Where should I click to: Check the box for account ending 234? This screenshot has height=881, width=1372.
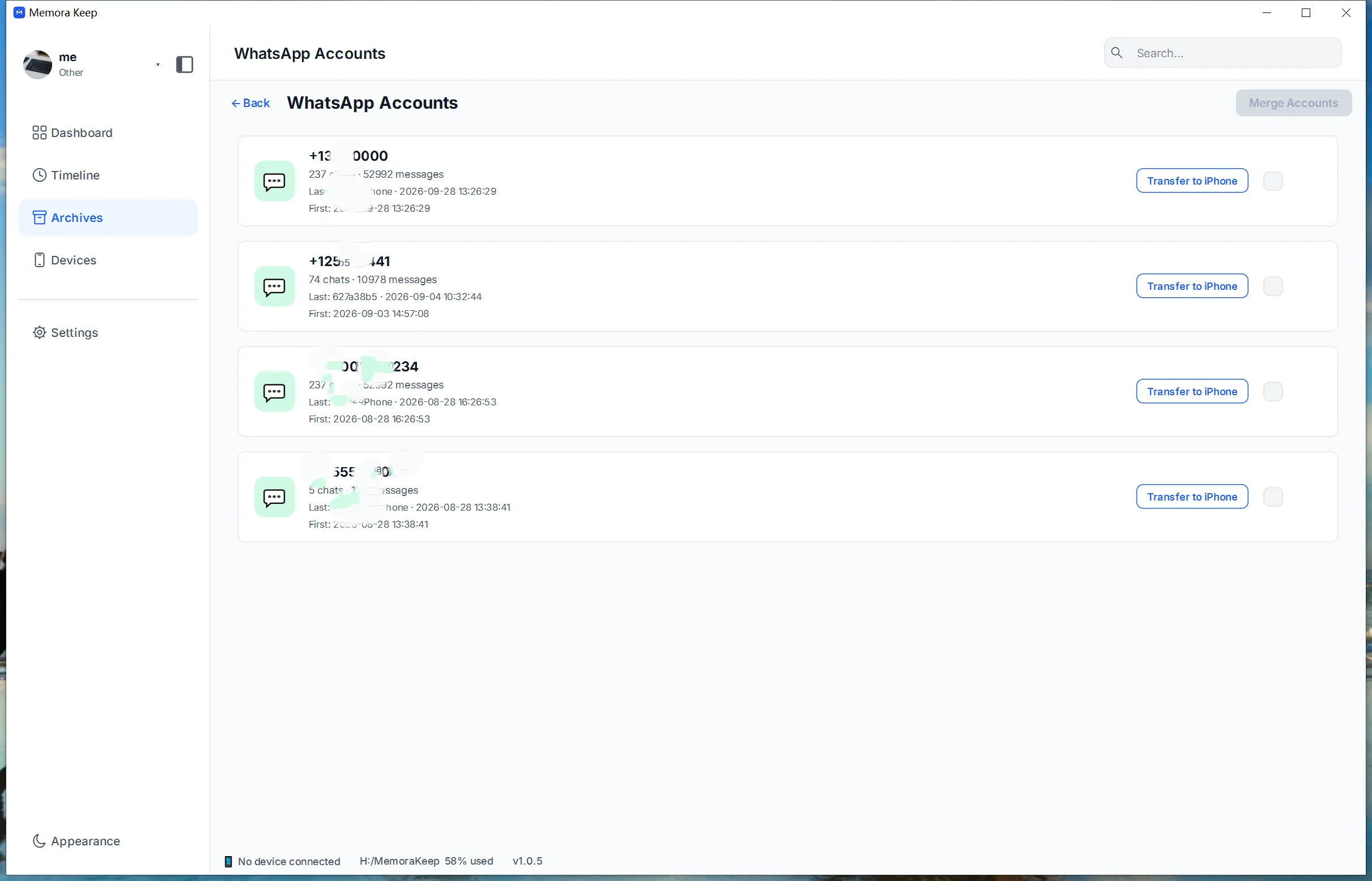(1273, 391)
